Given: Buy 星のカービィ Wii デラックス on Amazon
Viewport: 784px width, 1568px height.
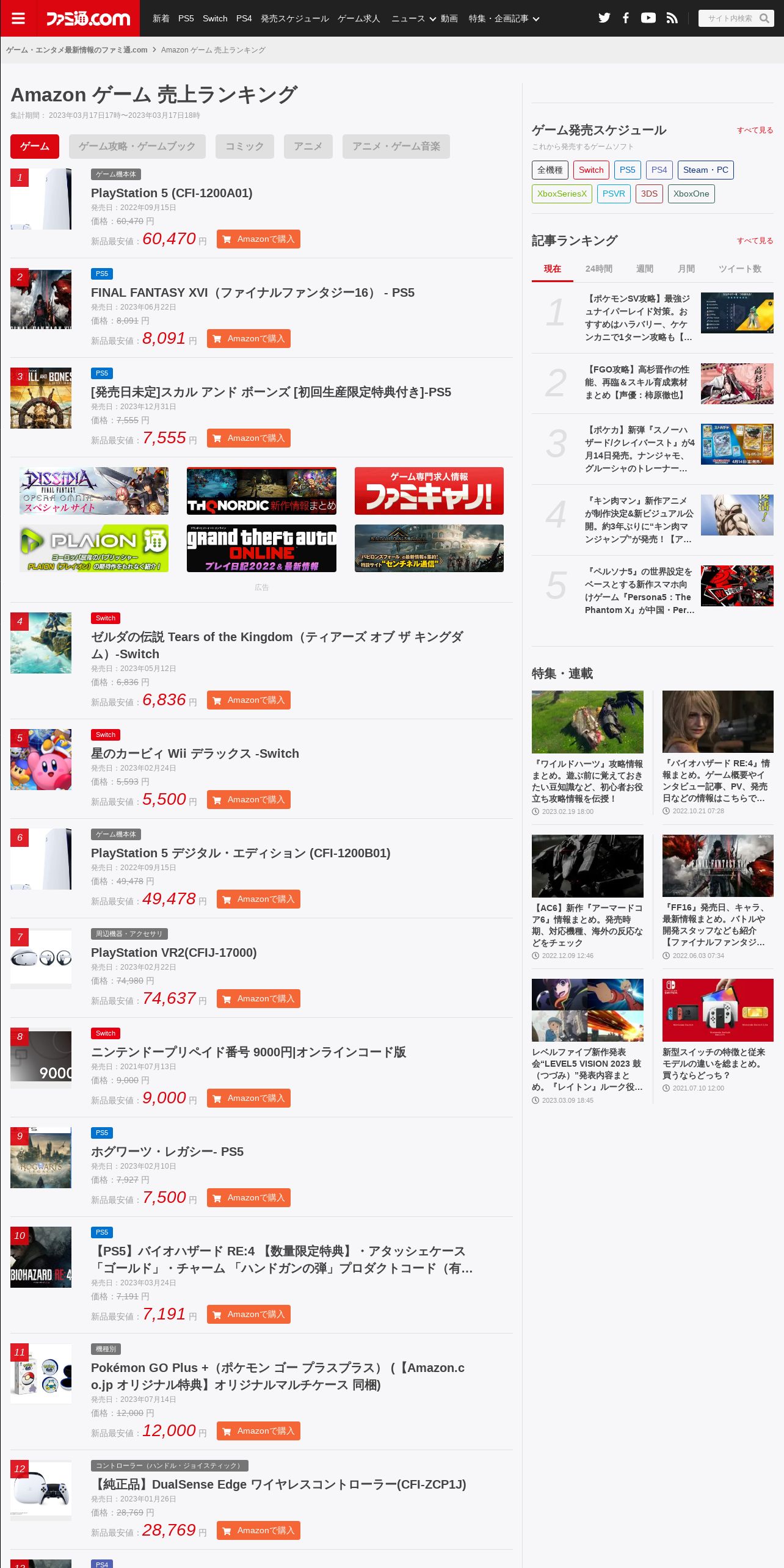Looking at the screenshot, I should coord(249,800).
